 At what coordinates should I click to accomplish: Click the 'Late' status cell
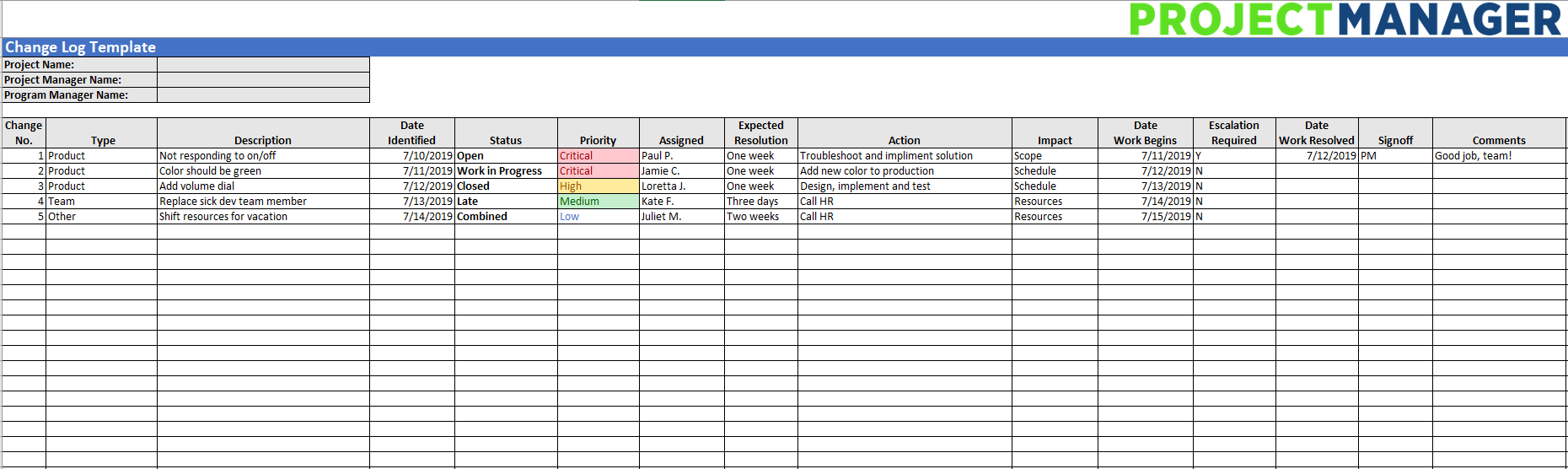(506, 202)
